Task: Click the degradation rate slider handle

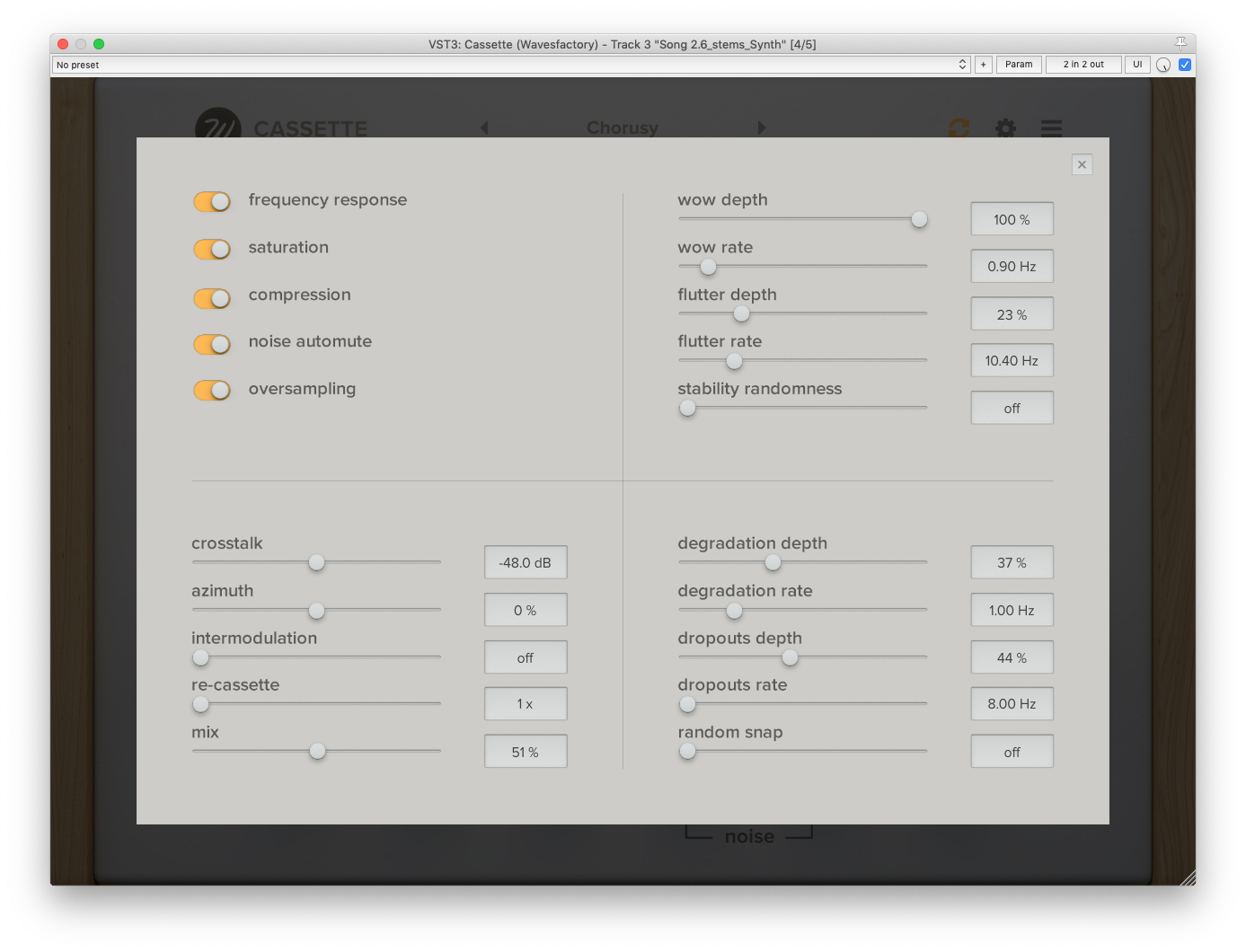Action: (x=734, y=611)
